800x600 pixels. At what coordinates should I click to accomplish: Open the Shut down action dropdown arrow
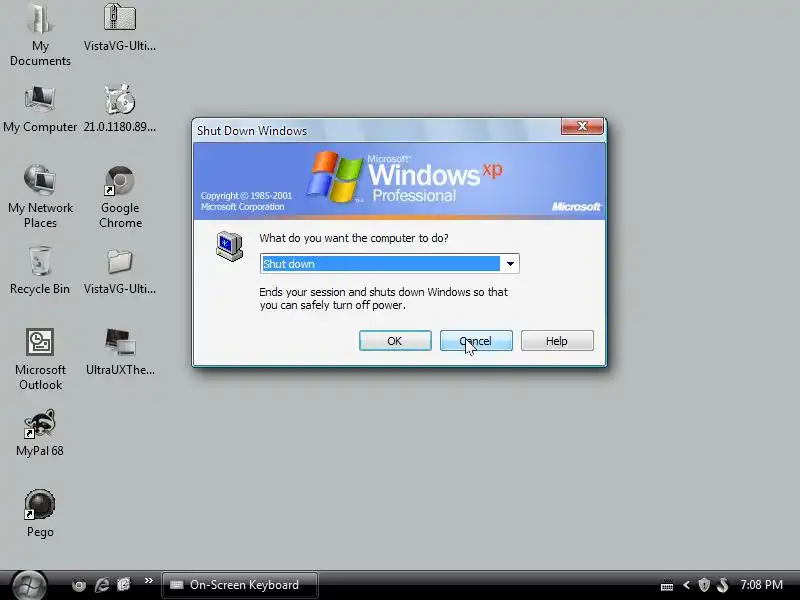pos(510,264)
